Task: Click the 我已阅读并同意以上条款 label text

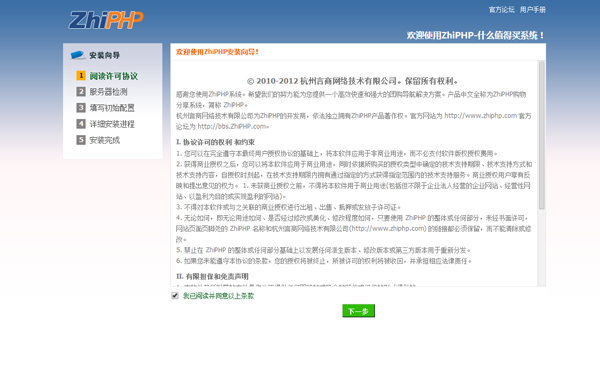Action: tap(218, 296)
